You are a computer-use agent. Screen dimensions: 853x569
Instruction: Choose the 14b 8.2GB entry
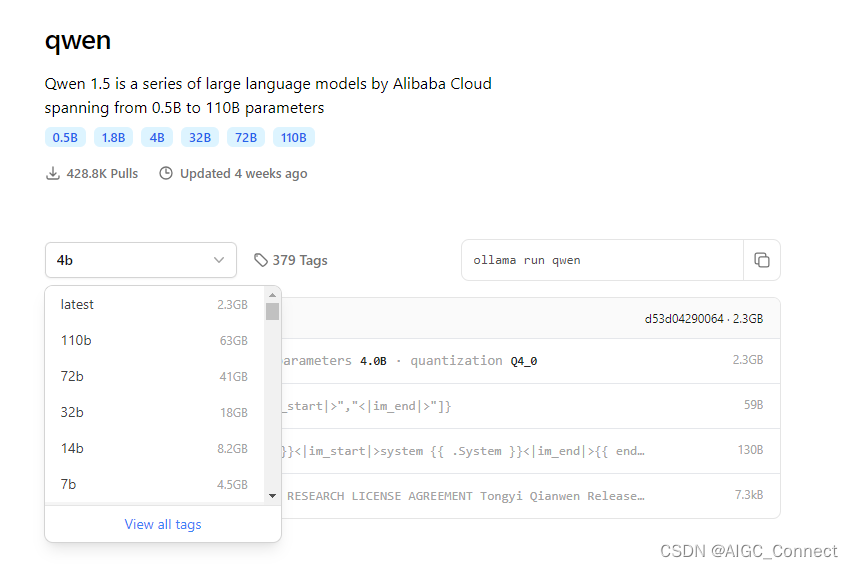154,448
